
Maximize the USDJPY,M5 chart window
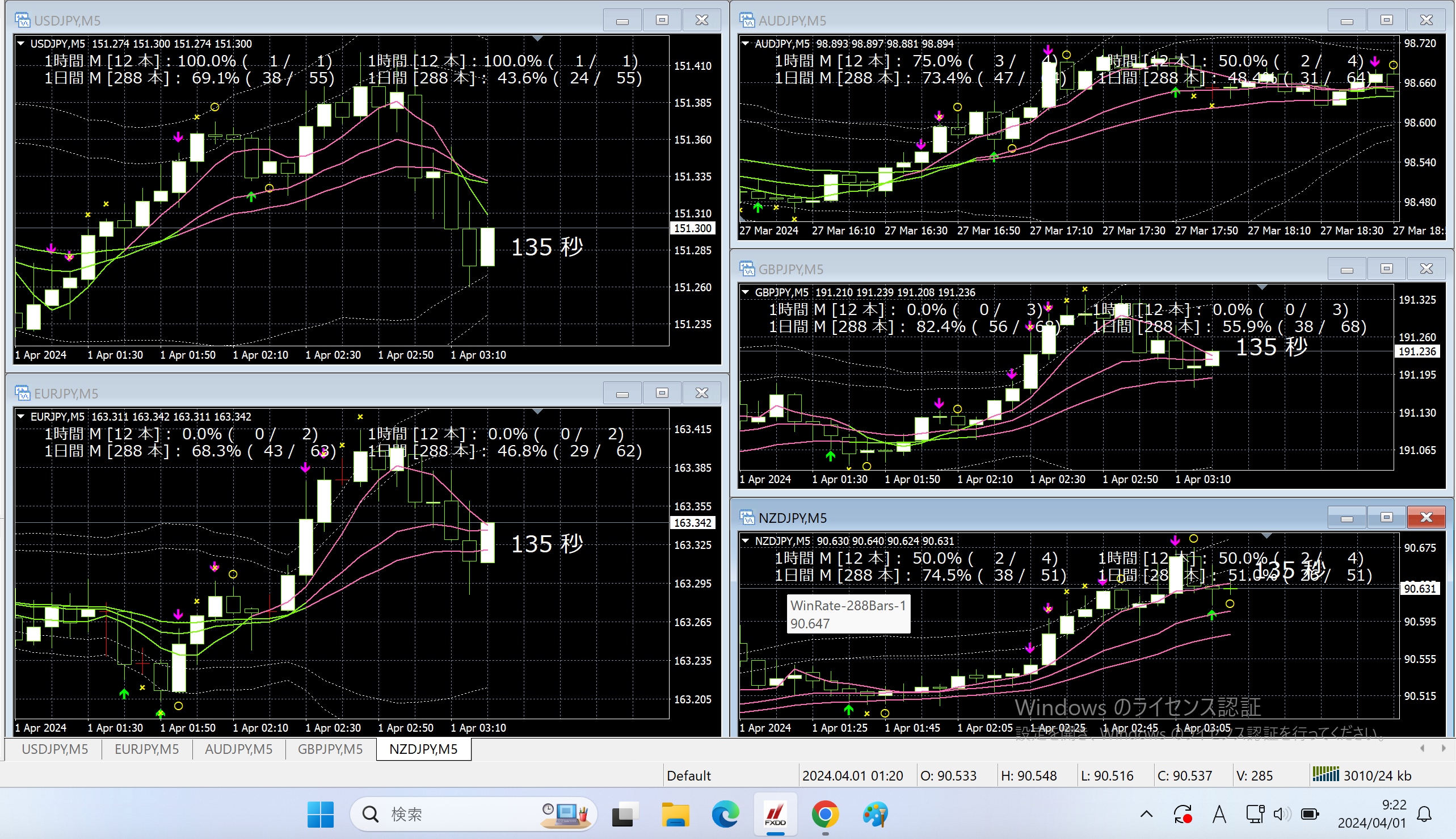662,20
